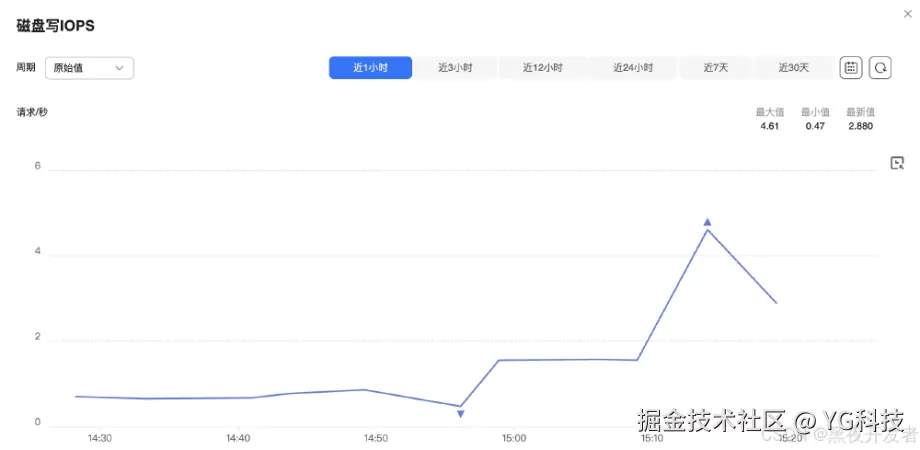Switch to 近12小时 time range
The width and height of the screenshot is (920, 450).
(542, 68)
